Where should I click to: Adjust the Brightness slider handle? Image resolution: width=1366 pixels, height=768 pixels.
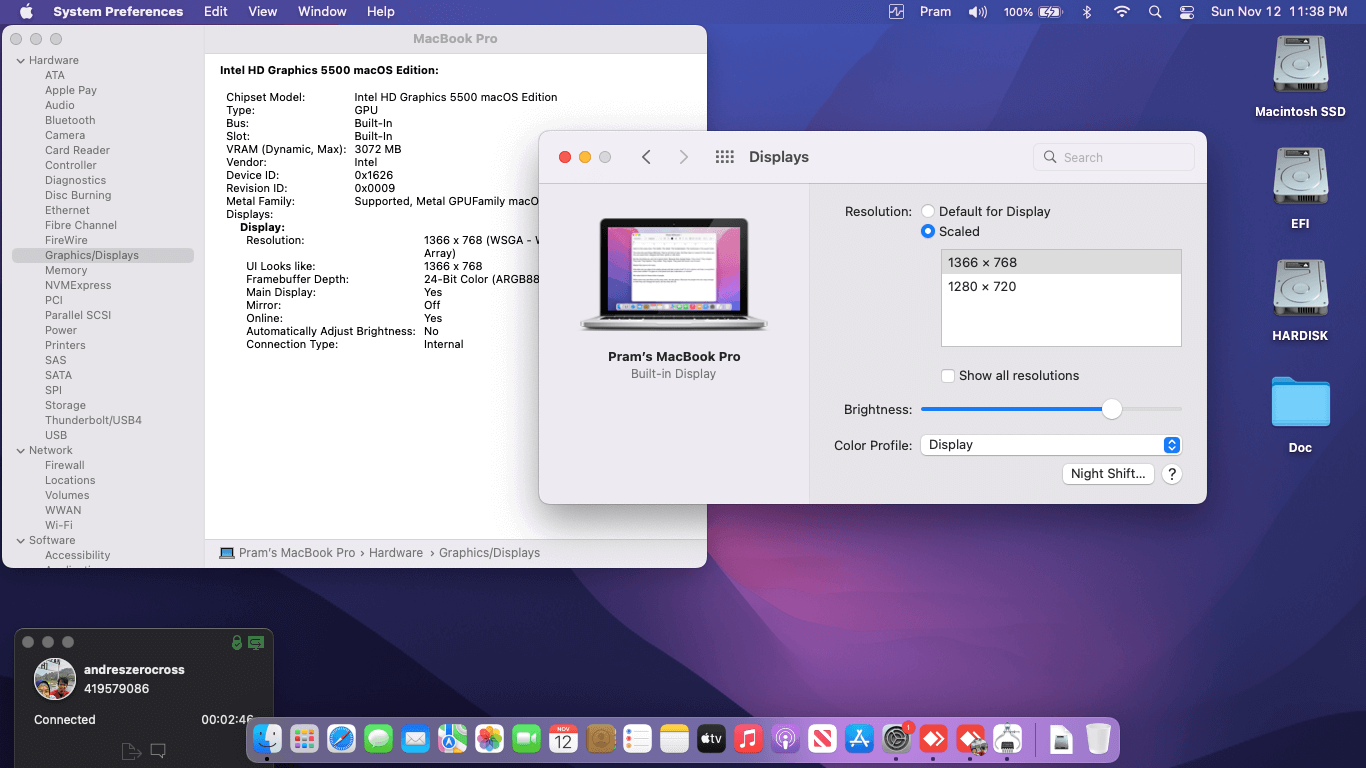1111,409
